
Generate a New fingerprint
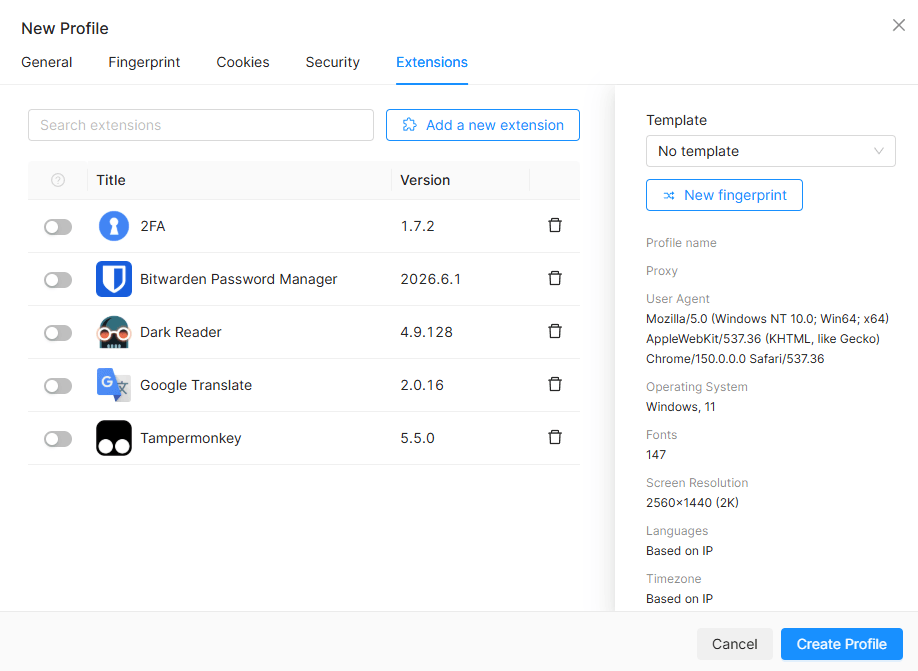[724, 195]
